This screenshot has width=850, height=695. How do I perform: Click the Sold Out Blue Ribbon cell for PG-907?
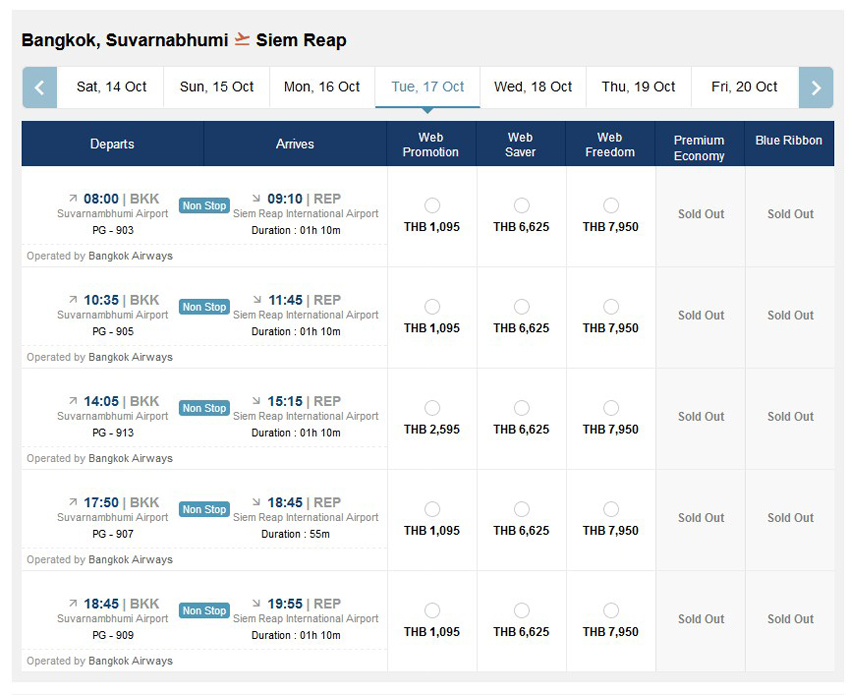coord(790,518)
